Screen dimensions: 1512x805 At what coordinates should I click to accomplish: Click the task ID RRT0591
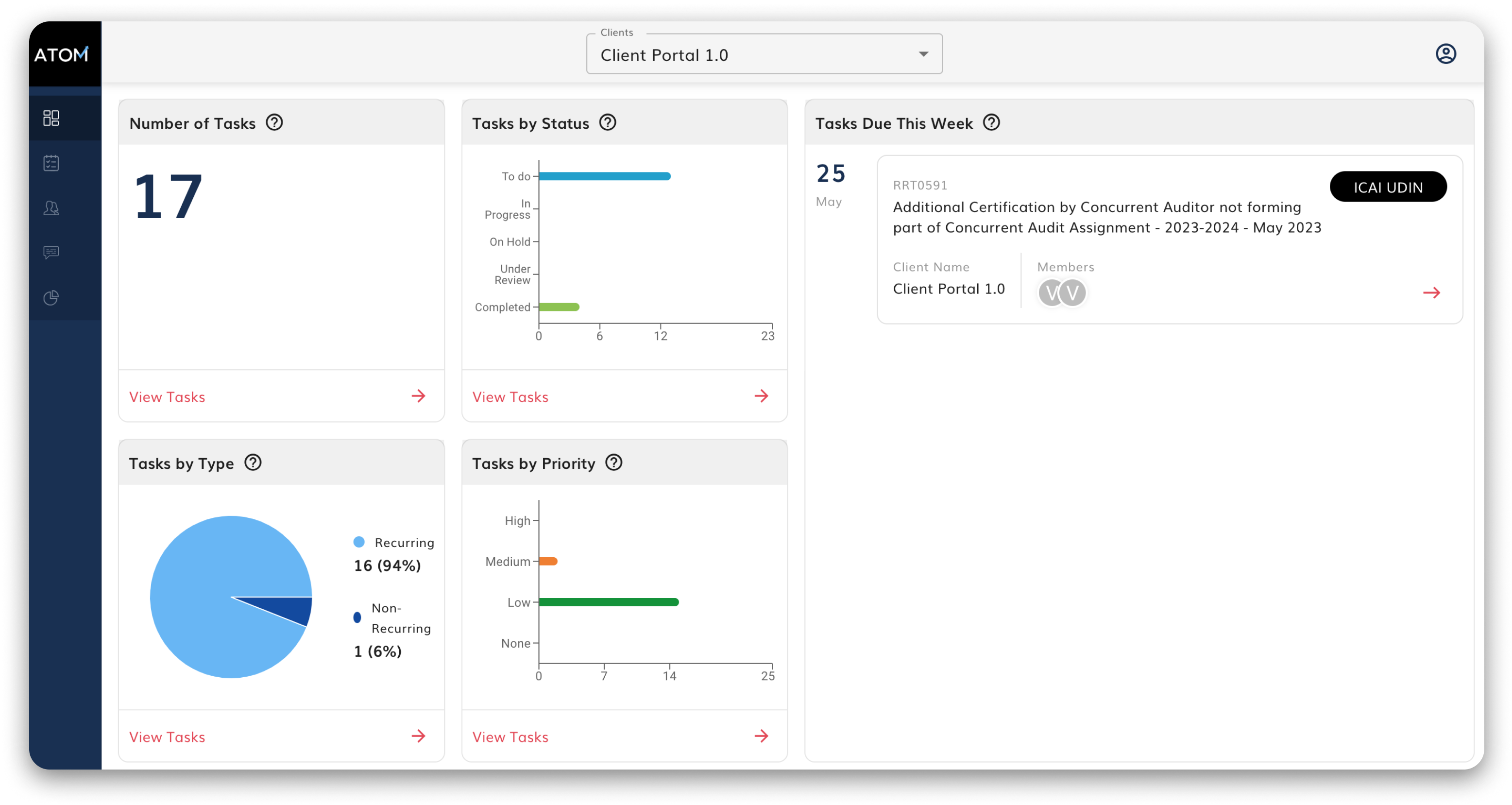coord(920,185)
